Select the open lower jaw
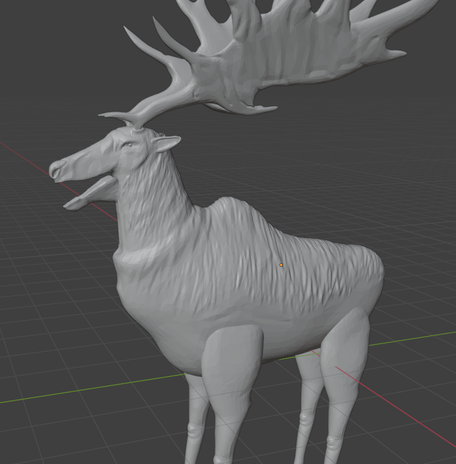This screenshot has height=464, width=456. (x=88, y=195)
